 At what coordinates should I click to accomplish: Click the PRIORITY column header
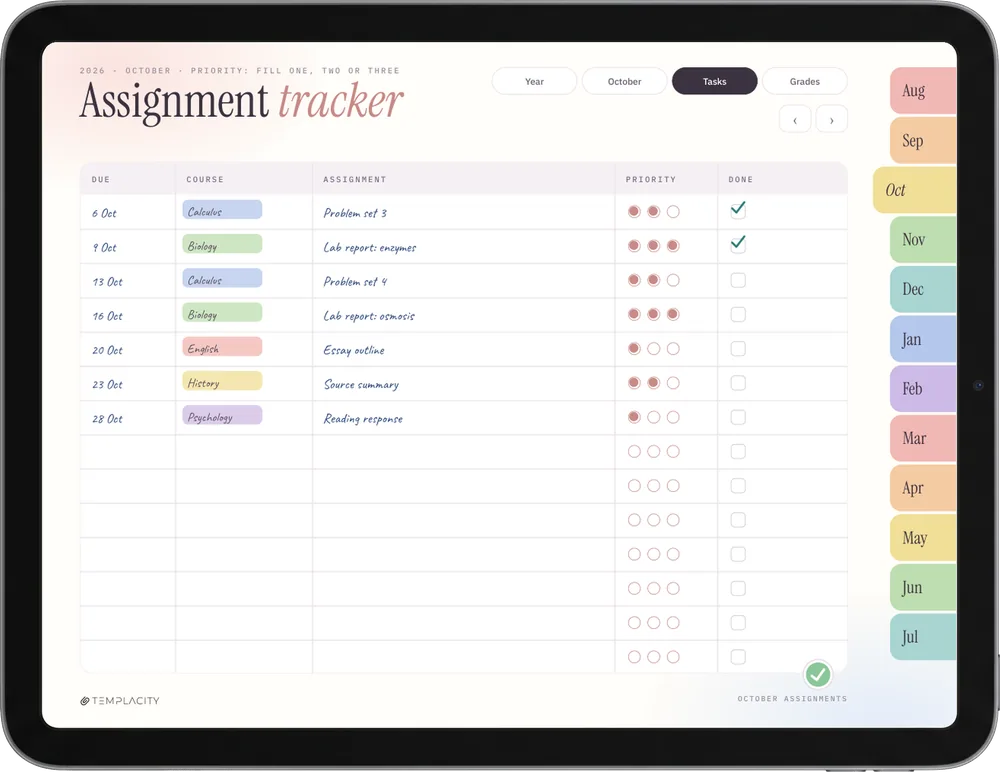(651, 179)
